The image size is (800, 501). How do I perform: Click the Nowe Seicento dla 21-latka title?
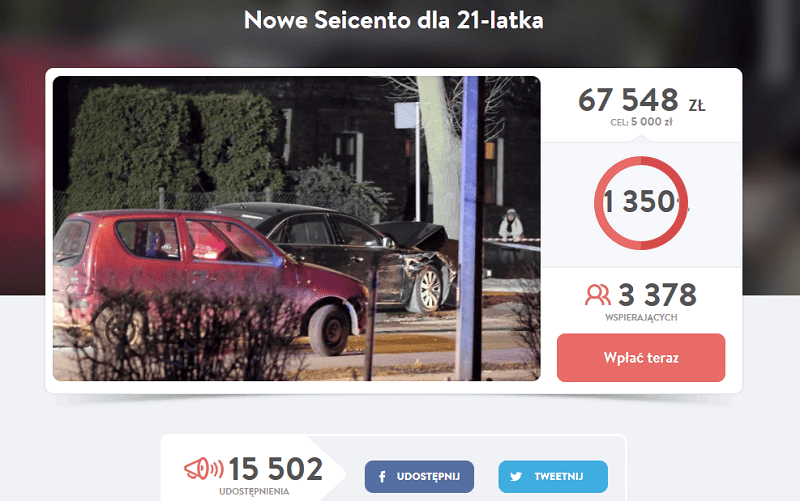pyautogui.click(x=393, y=20)
